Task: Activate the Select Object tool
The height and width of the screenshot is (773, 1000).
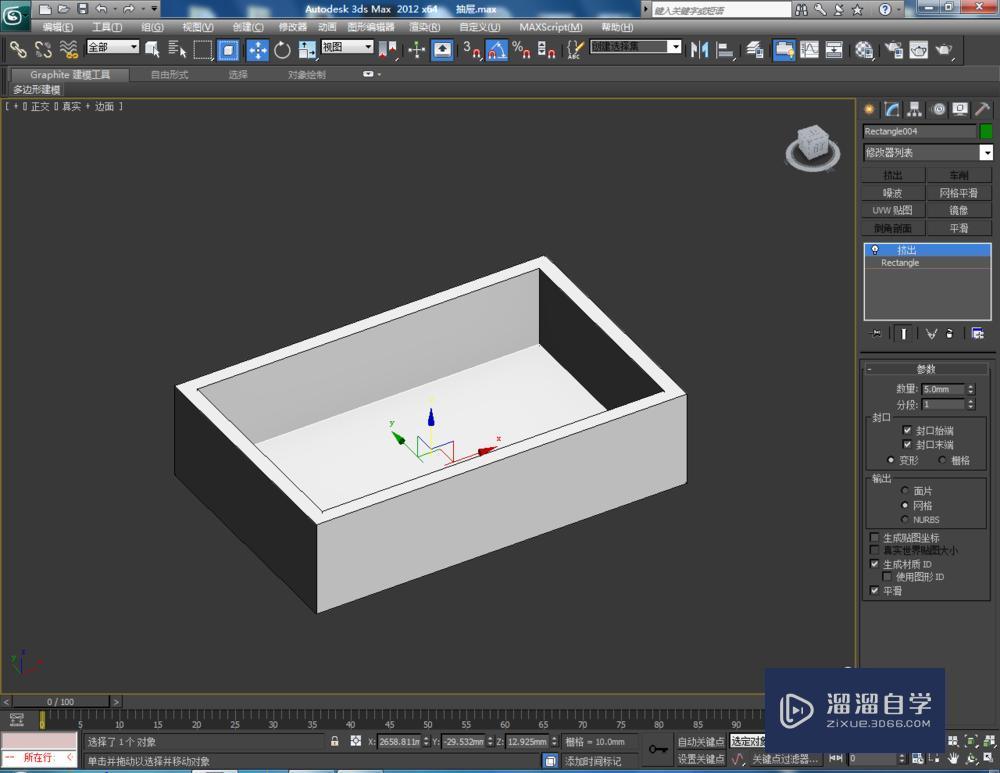Action: coord(154,50)
